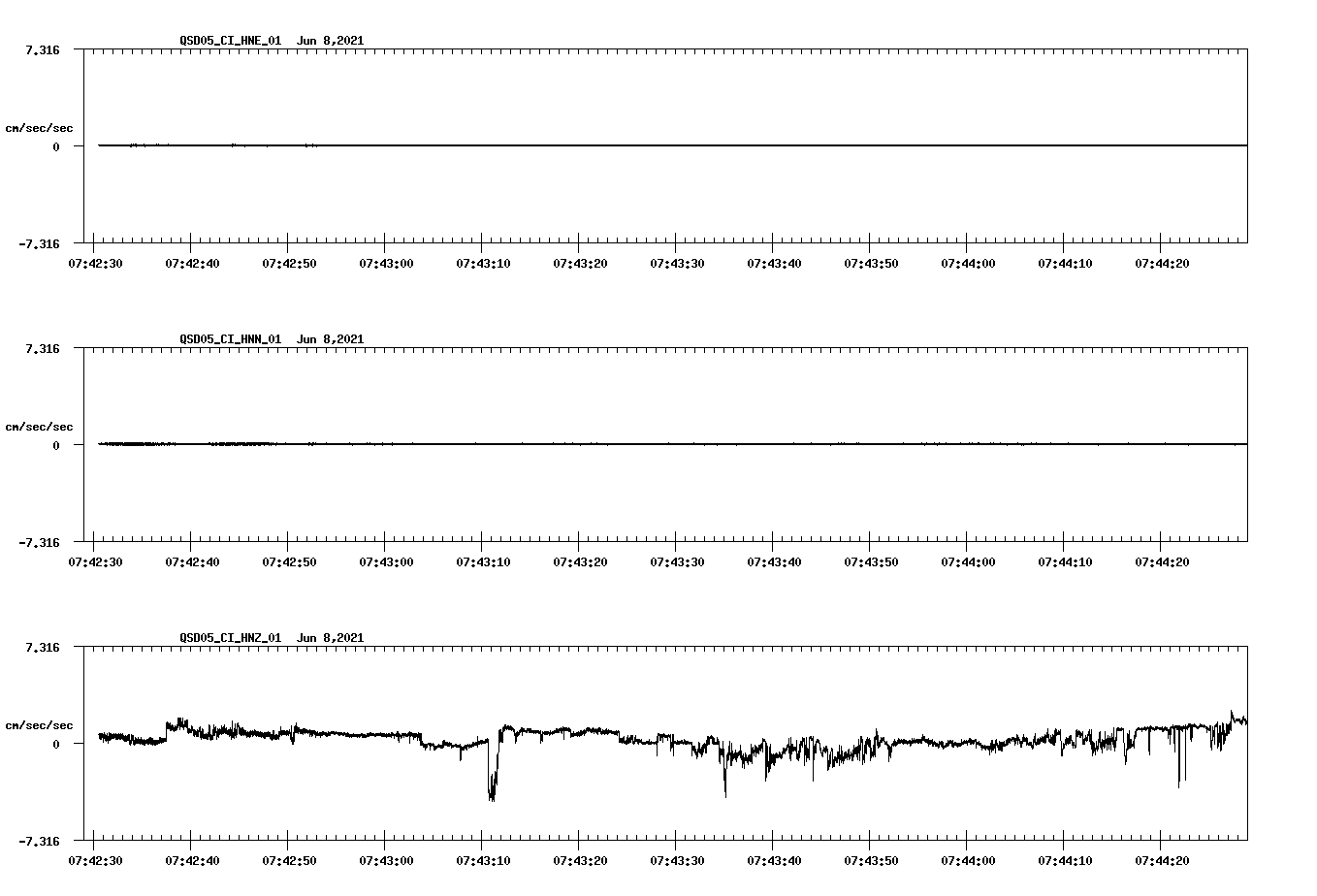Pick the 07:43:00 time label under HNZ plot
The image size is (1317, 896).
pos(386,860)
